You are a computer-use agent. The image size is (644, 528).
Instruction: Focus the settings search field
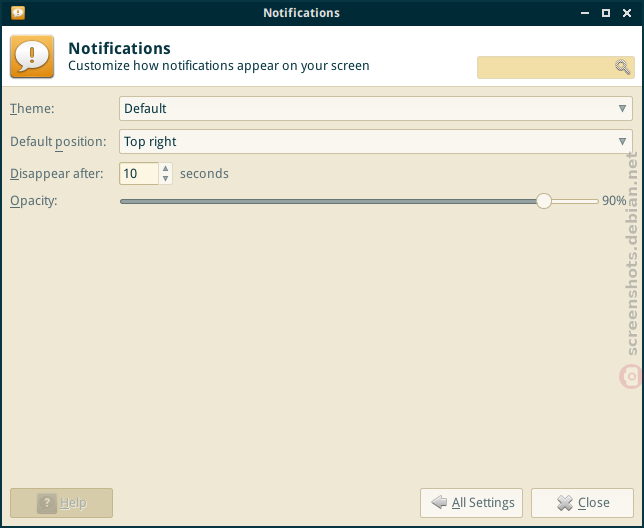555,67
